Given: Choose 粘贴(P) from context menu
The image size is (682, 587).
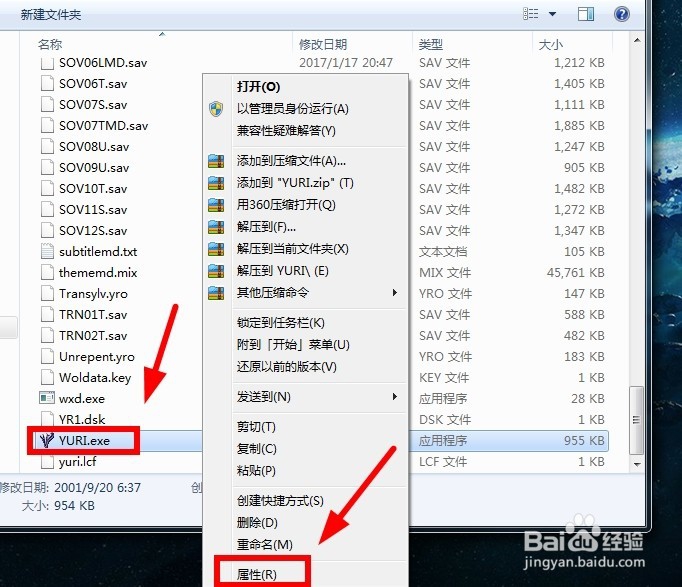Looking at the screenshot, I should tap(256, 470).
